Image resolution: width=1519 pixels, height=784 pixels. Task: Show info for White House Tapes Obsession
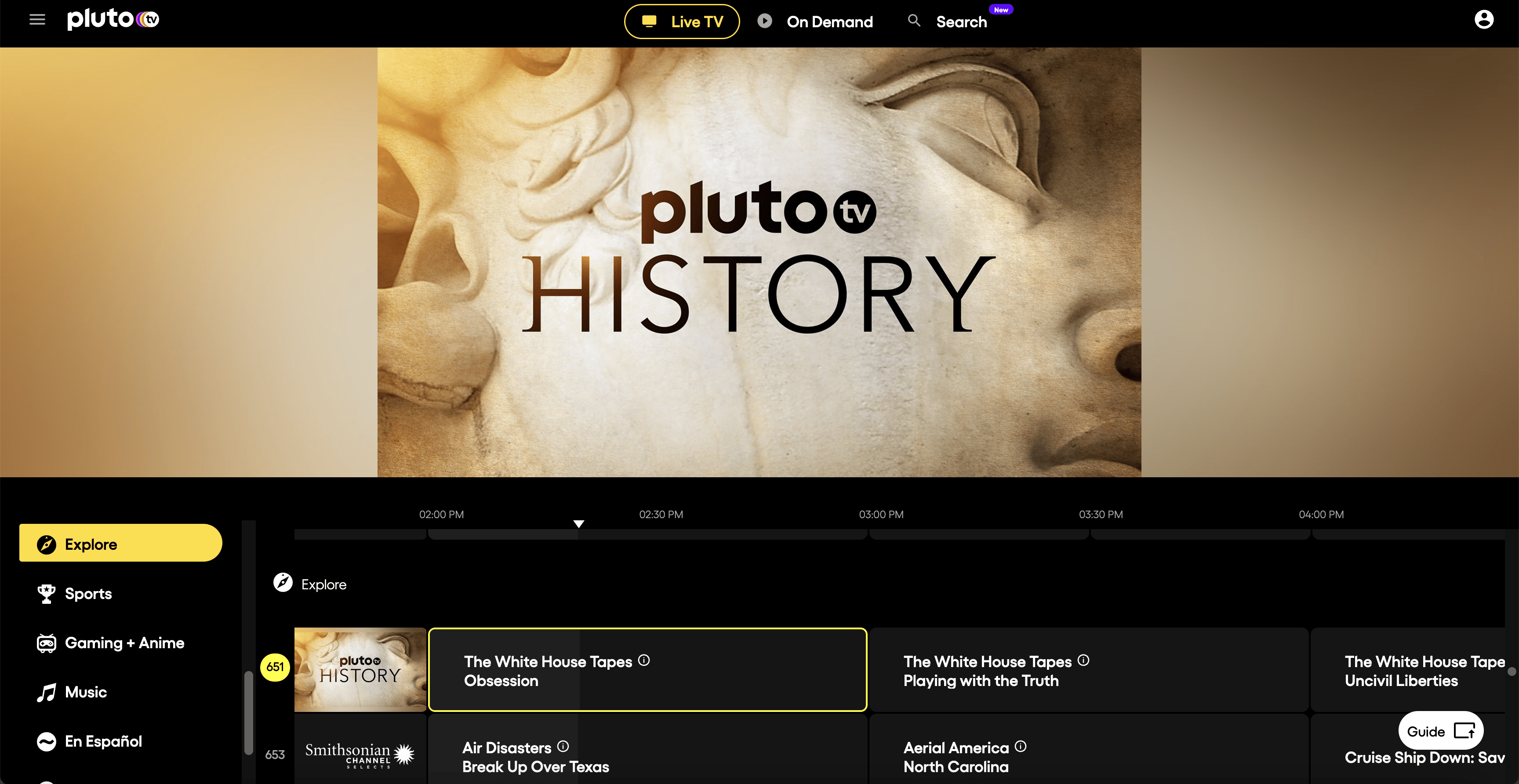coord(644,660)
